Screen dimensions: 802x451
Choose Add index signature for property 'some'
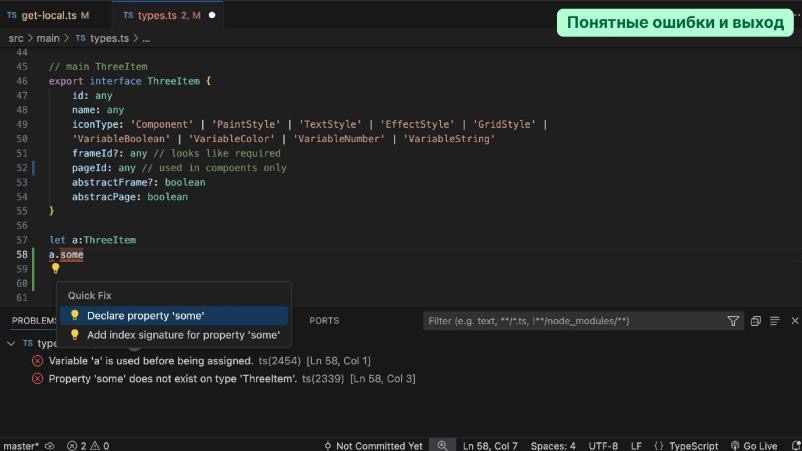point(174,335)
